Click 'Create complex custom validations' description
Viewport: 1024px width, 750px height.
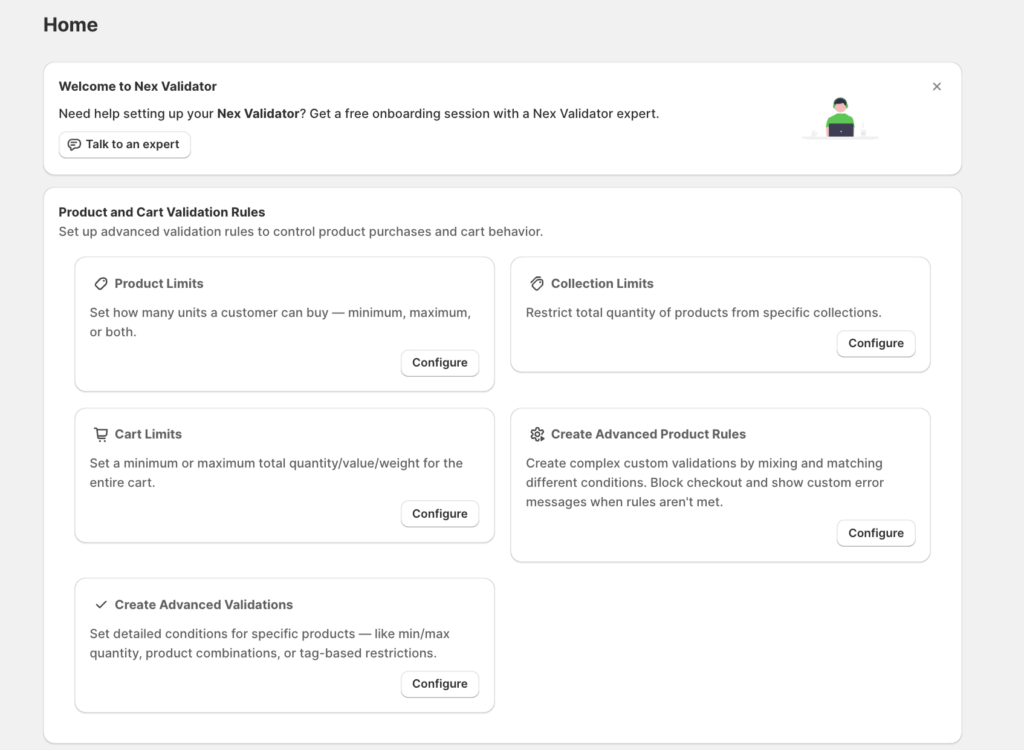pos(705,483)
